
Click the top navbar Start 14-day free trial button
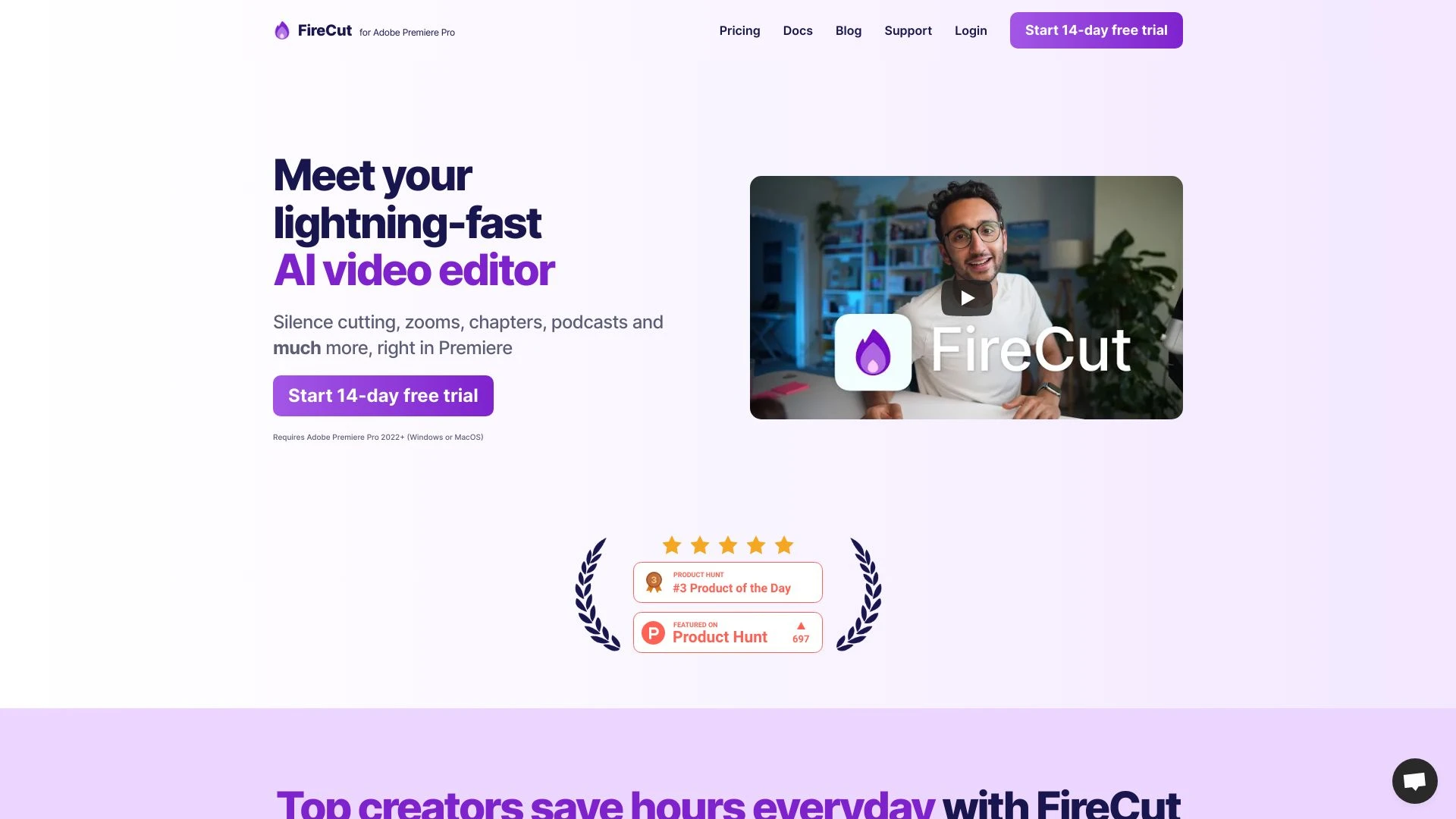1096,30
